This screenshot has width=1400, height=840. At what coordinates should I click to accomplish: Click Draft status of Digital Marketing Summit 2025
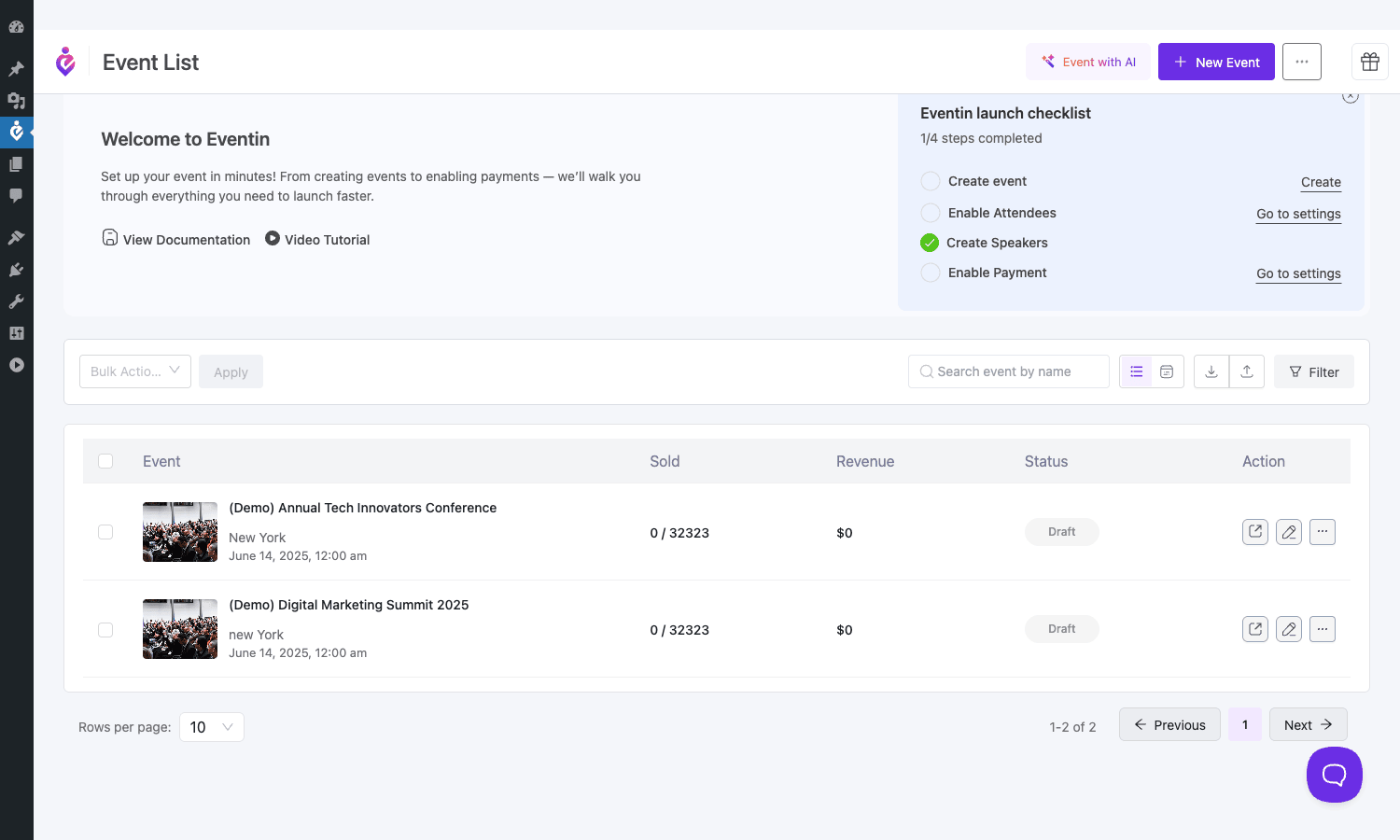(x=1062, y=629)
